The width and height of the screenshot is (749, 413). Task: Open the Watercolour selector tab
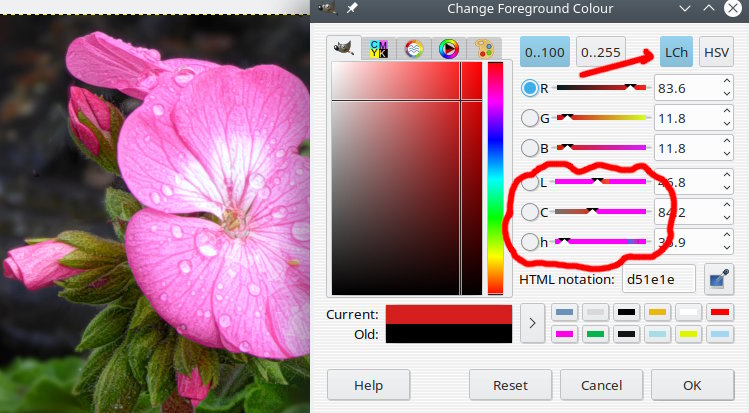(414, 49)
